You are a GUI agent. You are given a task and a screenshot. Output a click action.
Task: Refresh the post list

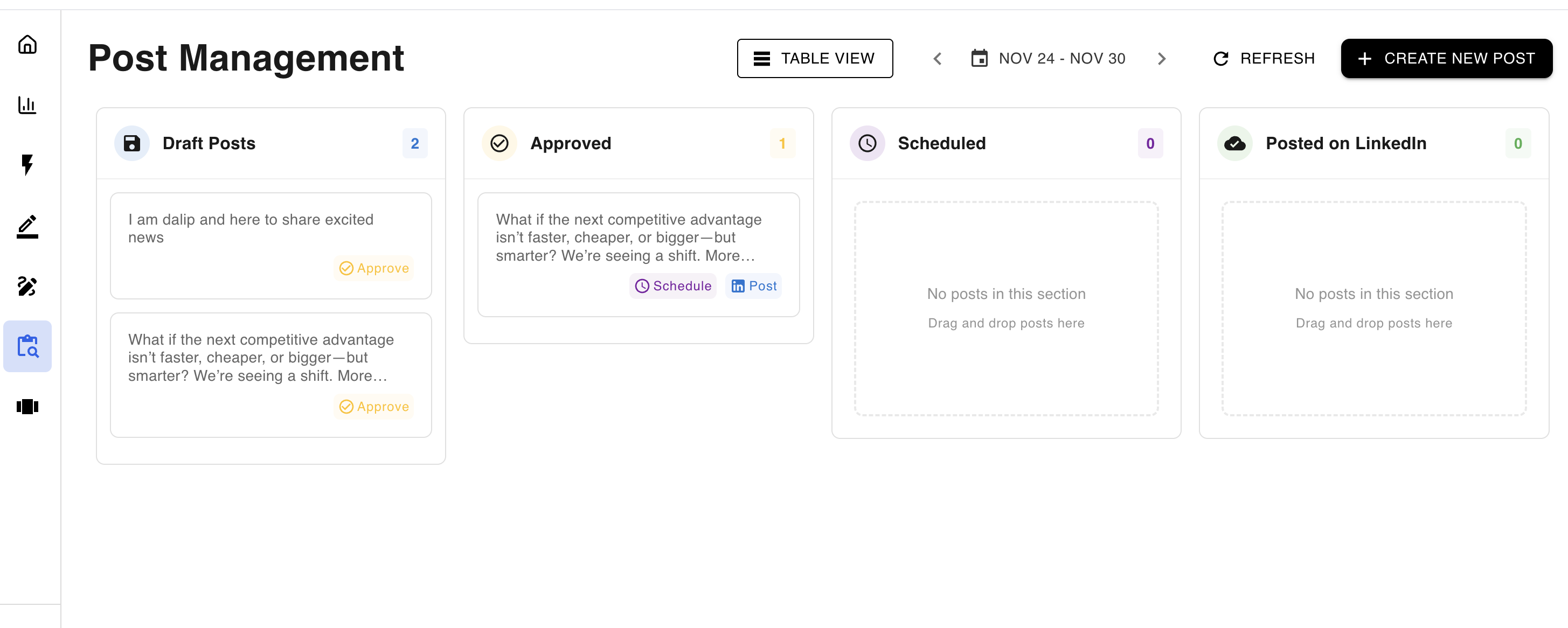(1263, 58)
